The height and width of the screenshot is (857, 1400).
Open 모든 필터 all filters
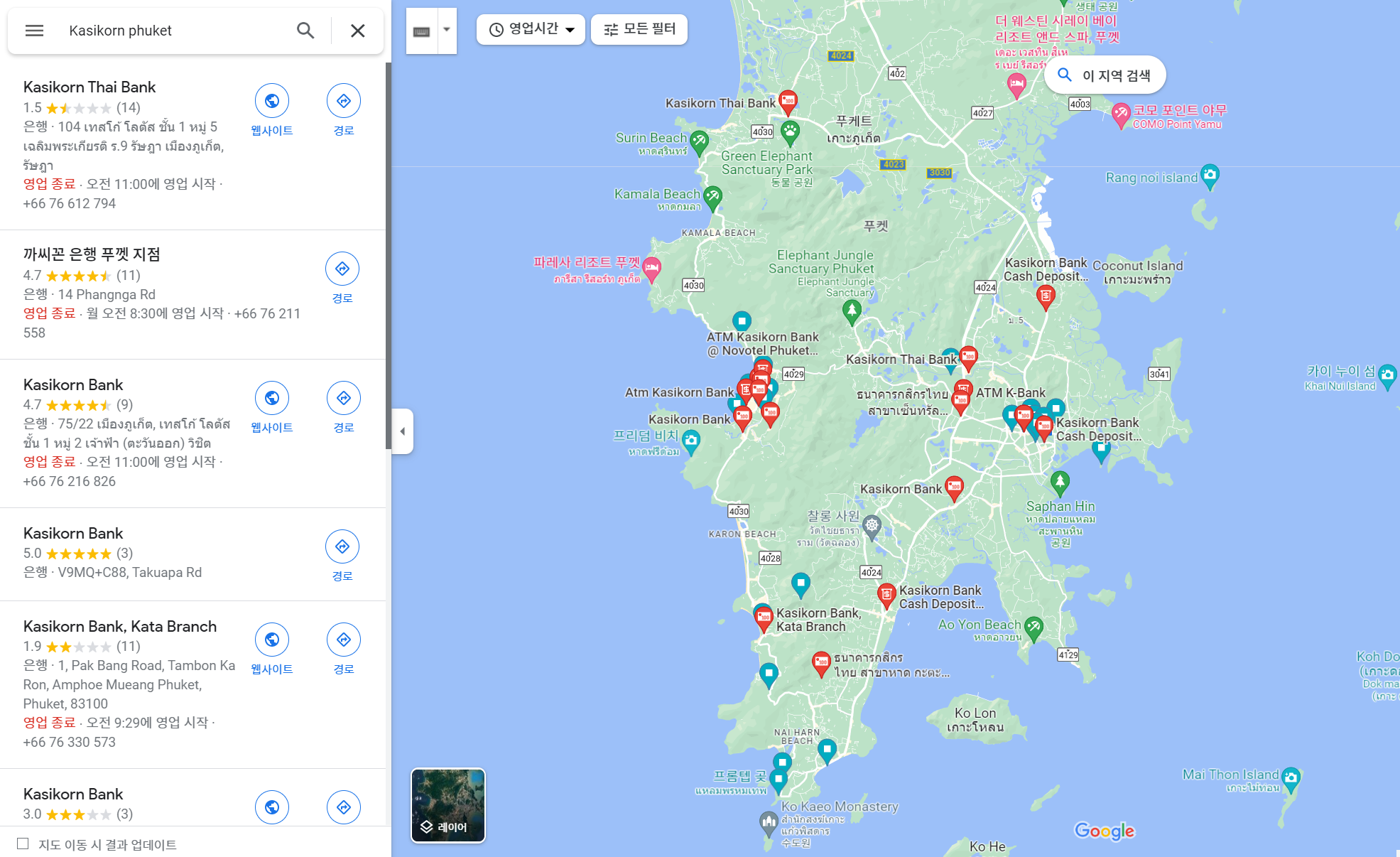[x=639, y=29]
